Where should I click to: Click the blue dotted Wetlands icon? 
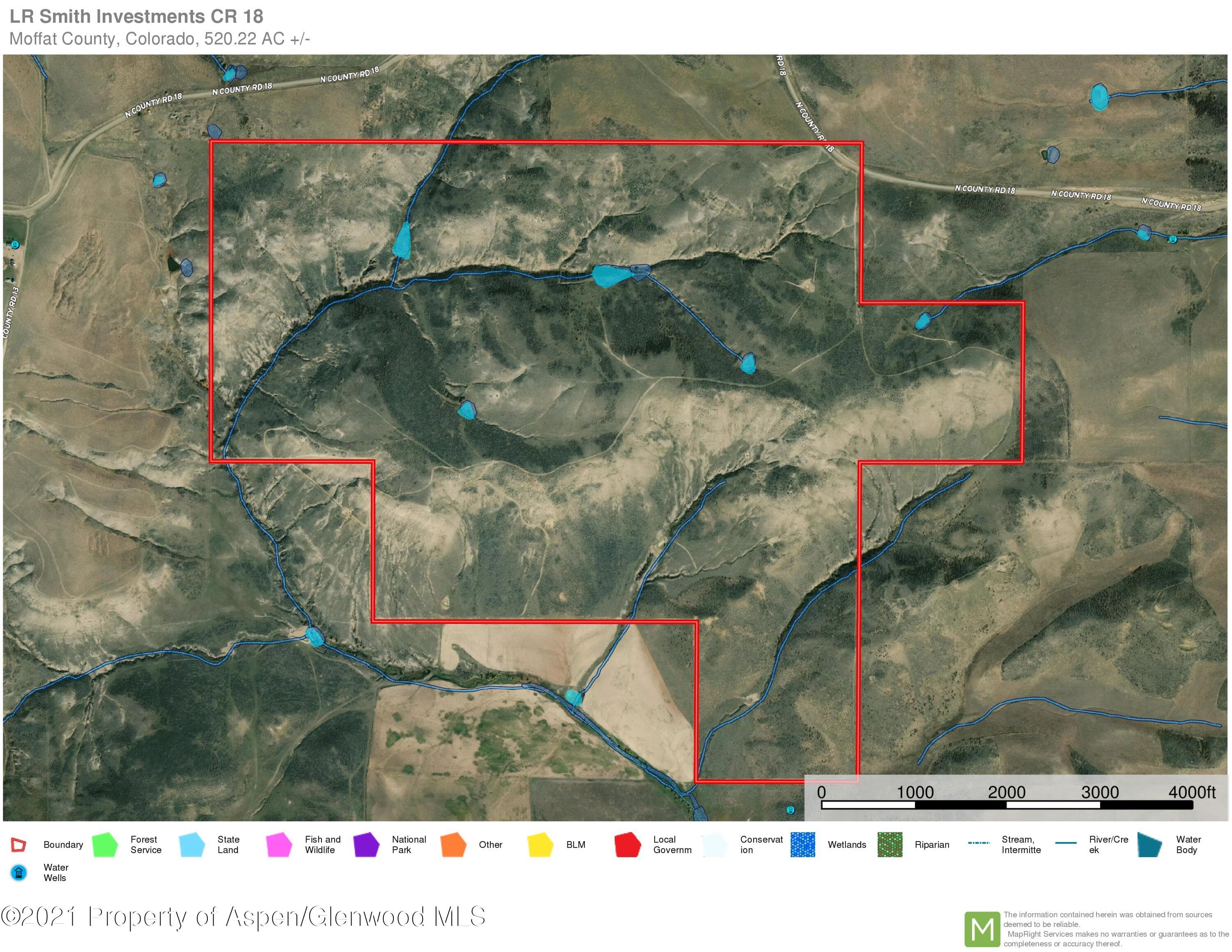click(803, 844)
